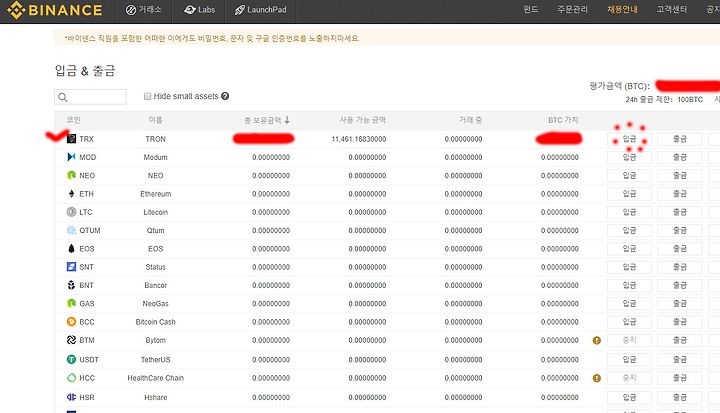Click 출금 withdraw button for NEO
The height and width of the screenshot is (413, 720).
coord(680,175)
